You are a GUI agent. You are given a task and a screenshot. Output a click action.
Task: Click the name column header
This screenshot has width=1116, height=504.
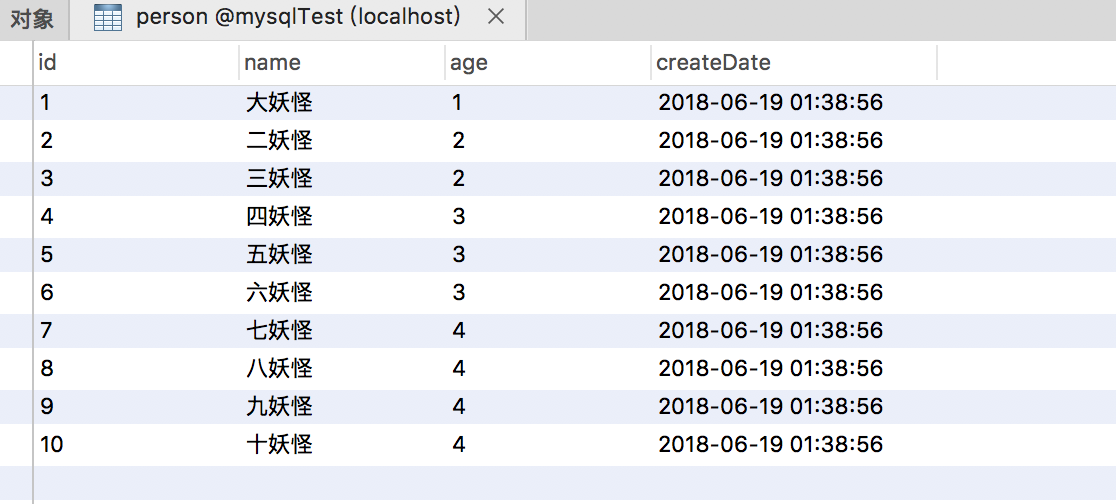[272, 63]
